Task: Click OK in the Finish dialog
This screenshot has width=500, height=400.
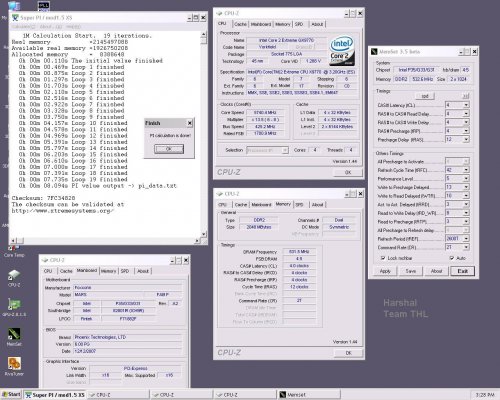Action: [169, 149]
